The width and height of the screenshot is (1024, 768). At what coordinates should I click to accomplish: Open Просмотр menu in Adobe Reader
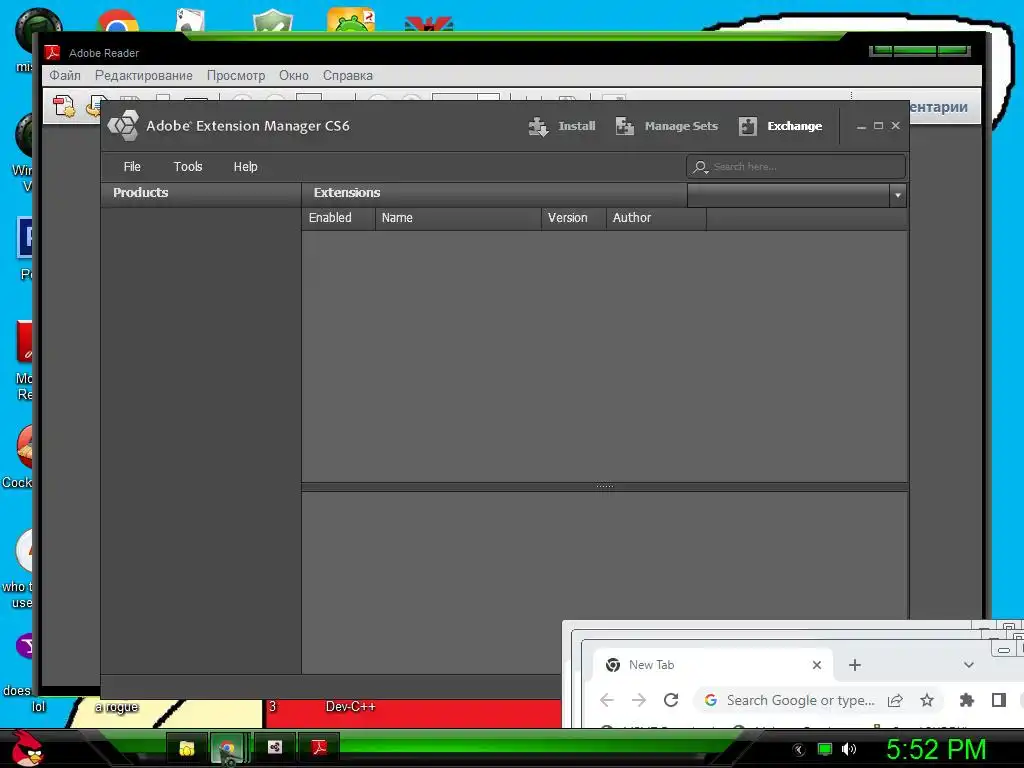point(236,75)
